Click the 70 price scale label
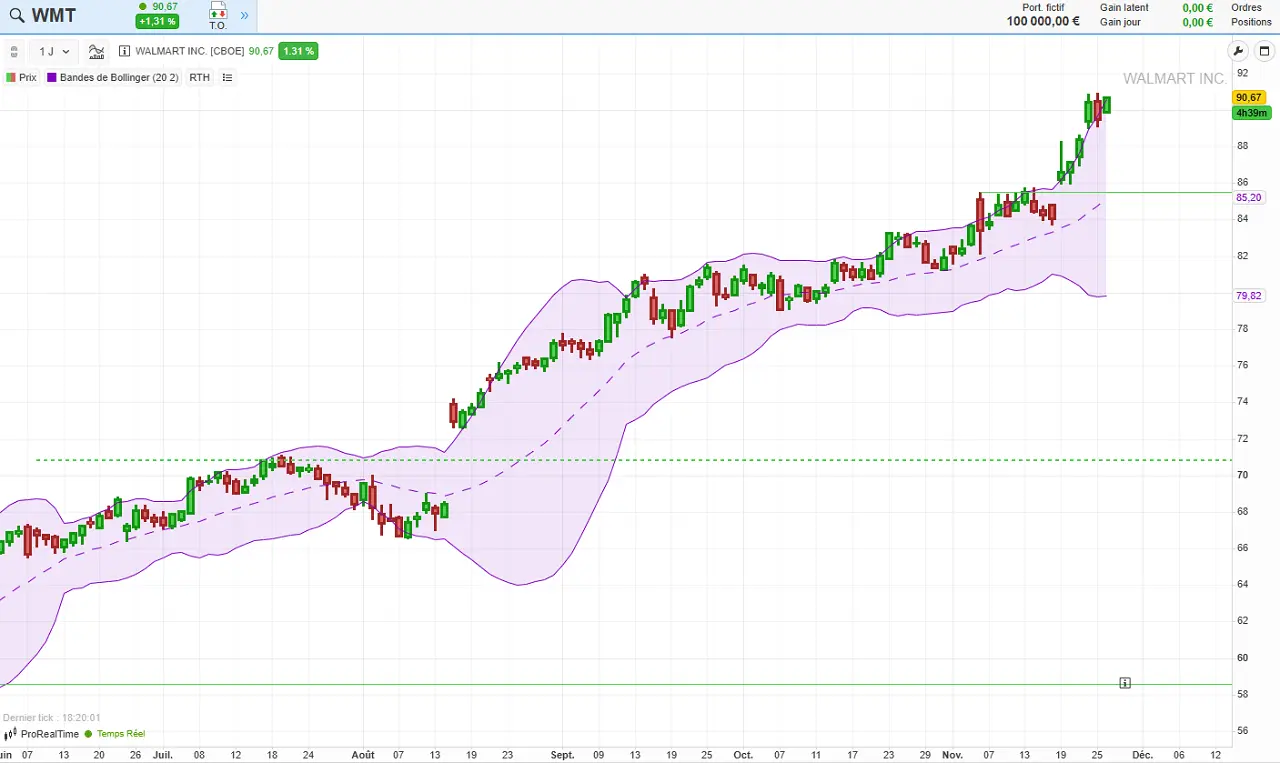Screen dimensions: 1280x763 coord(1242,475)
